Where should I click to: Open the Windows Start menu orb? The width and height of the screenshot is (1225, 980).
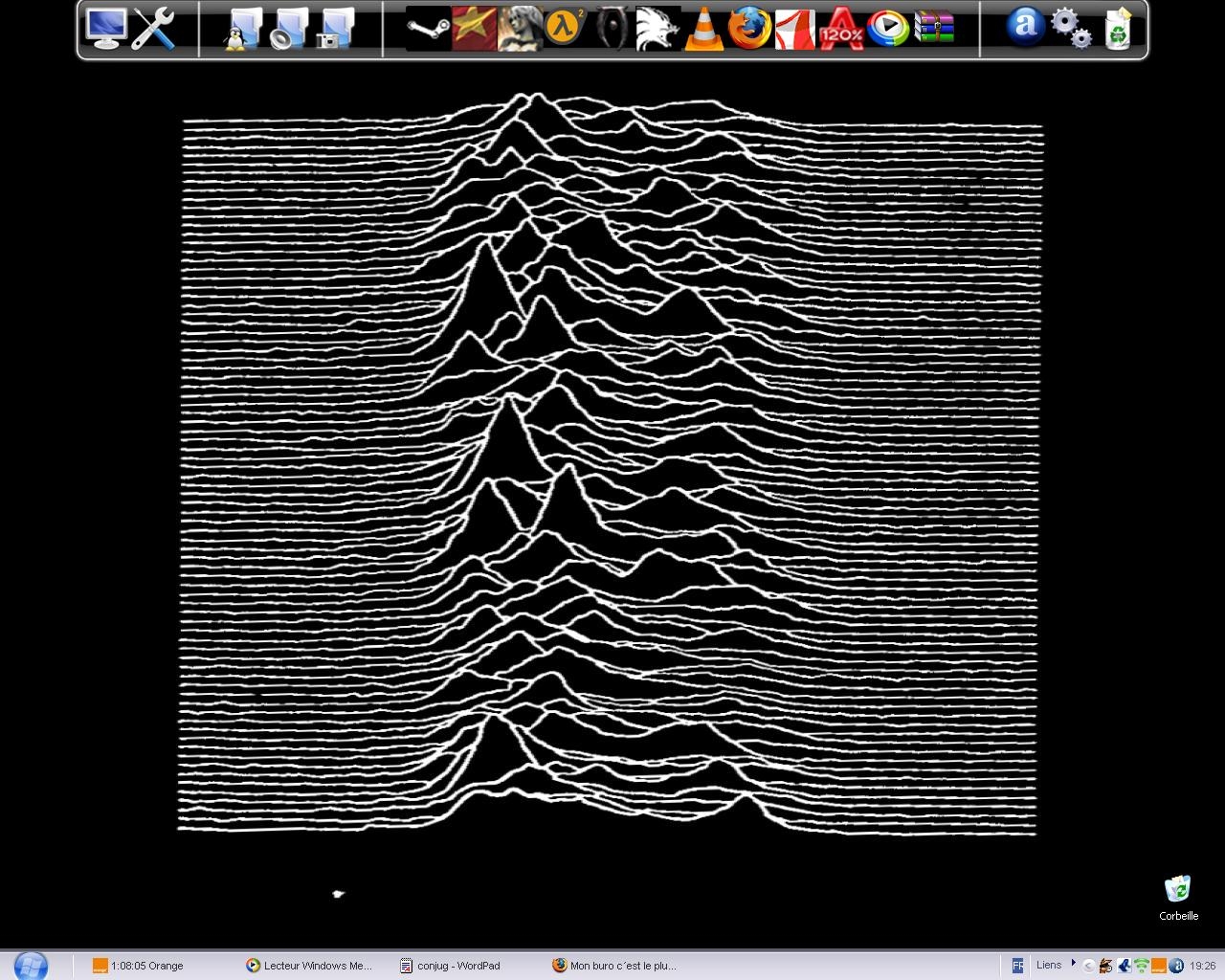(x=31, y=965)
